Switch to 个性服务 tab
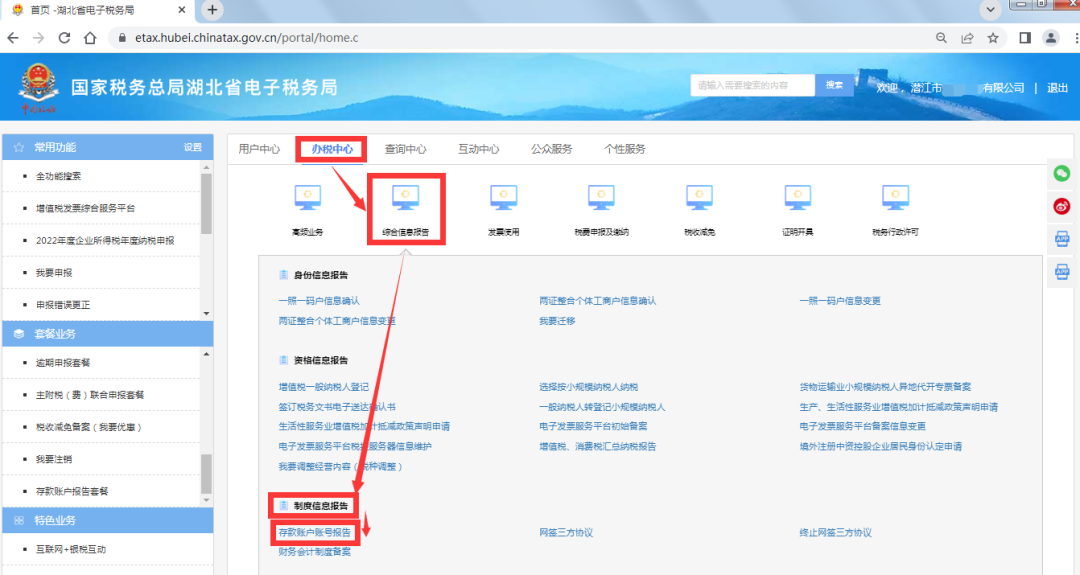 625,149
